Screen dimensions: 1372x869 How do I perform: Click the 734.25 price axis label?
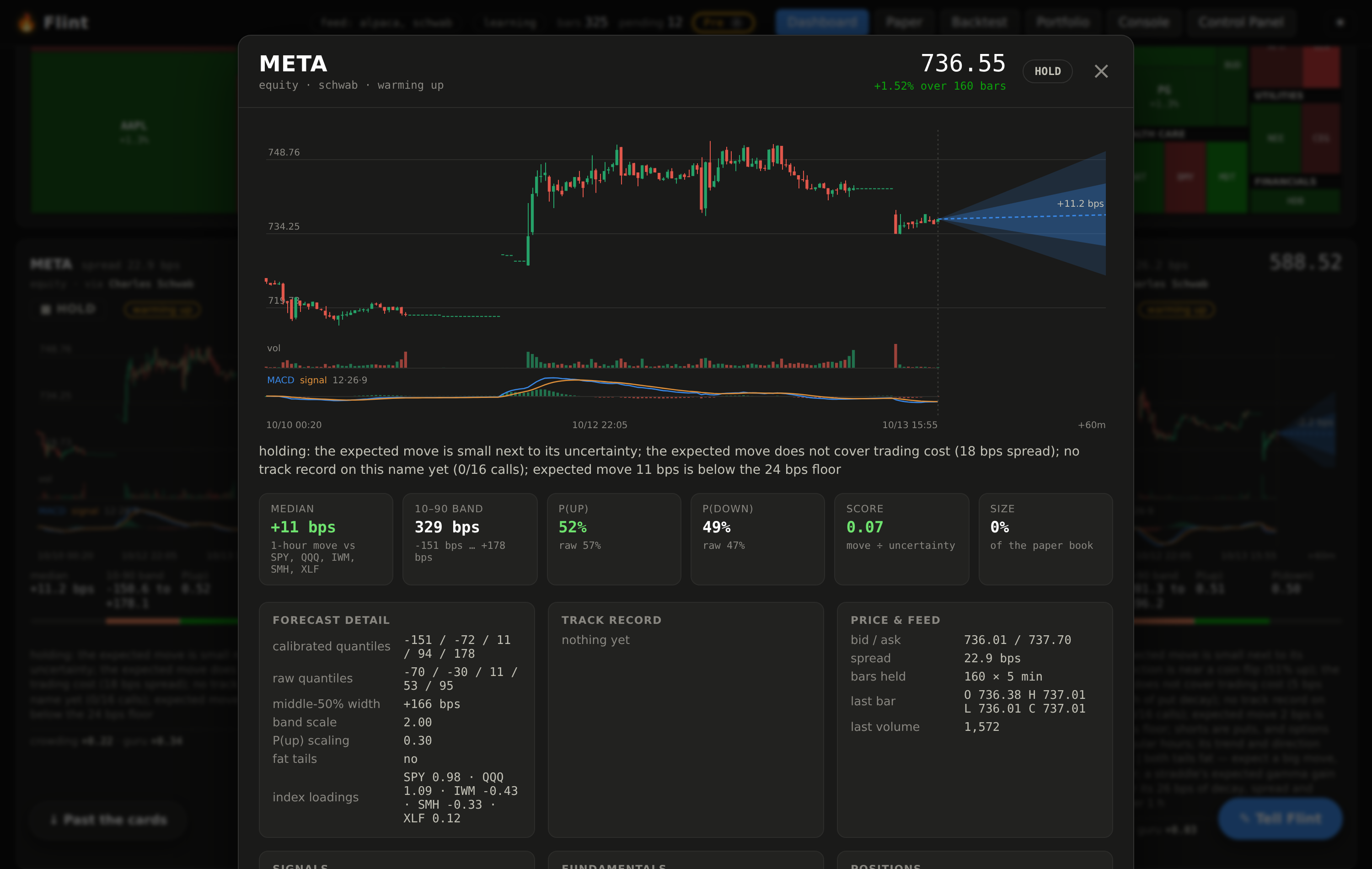(284, 226)
